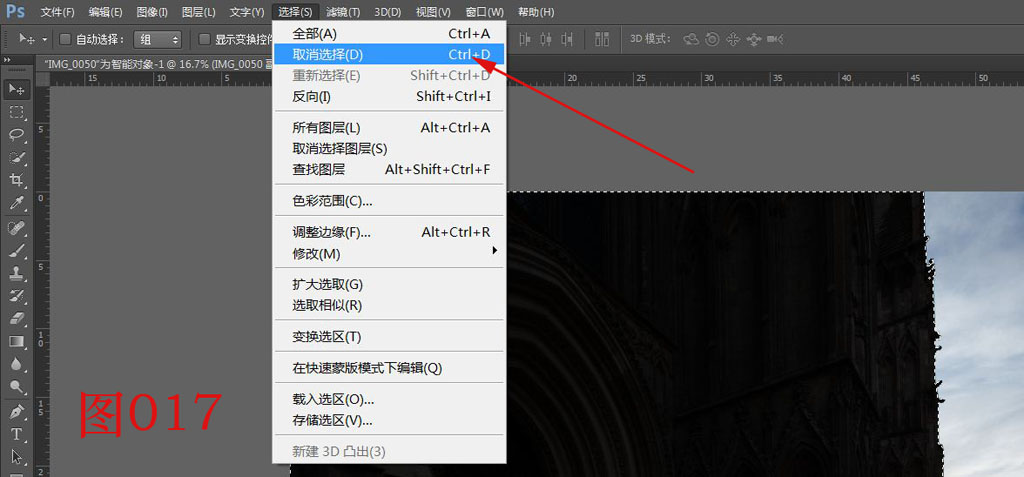Screen dimensions: 1024x477
Task: Open the 组 auto-select dropdown
Action: 157,39
